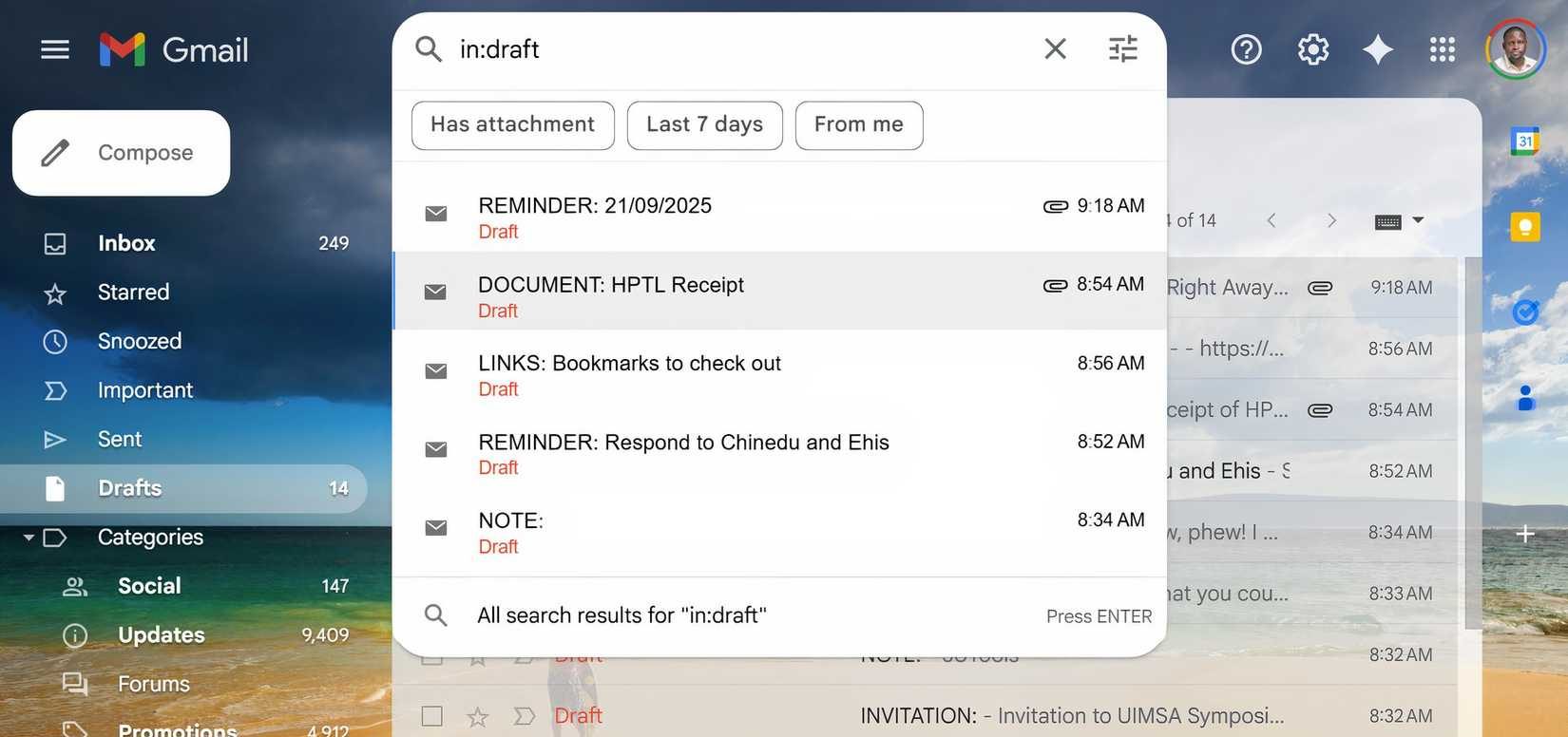Show search options filter icon

click(1123, 49)
